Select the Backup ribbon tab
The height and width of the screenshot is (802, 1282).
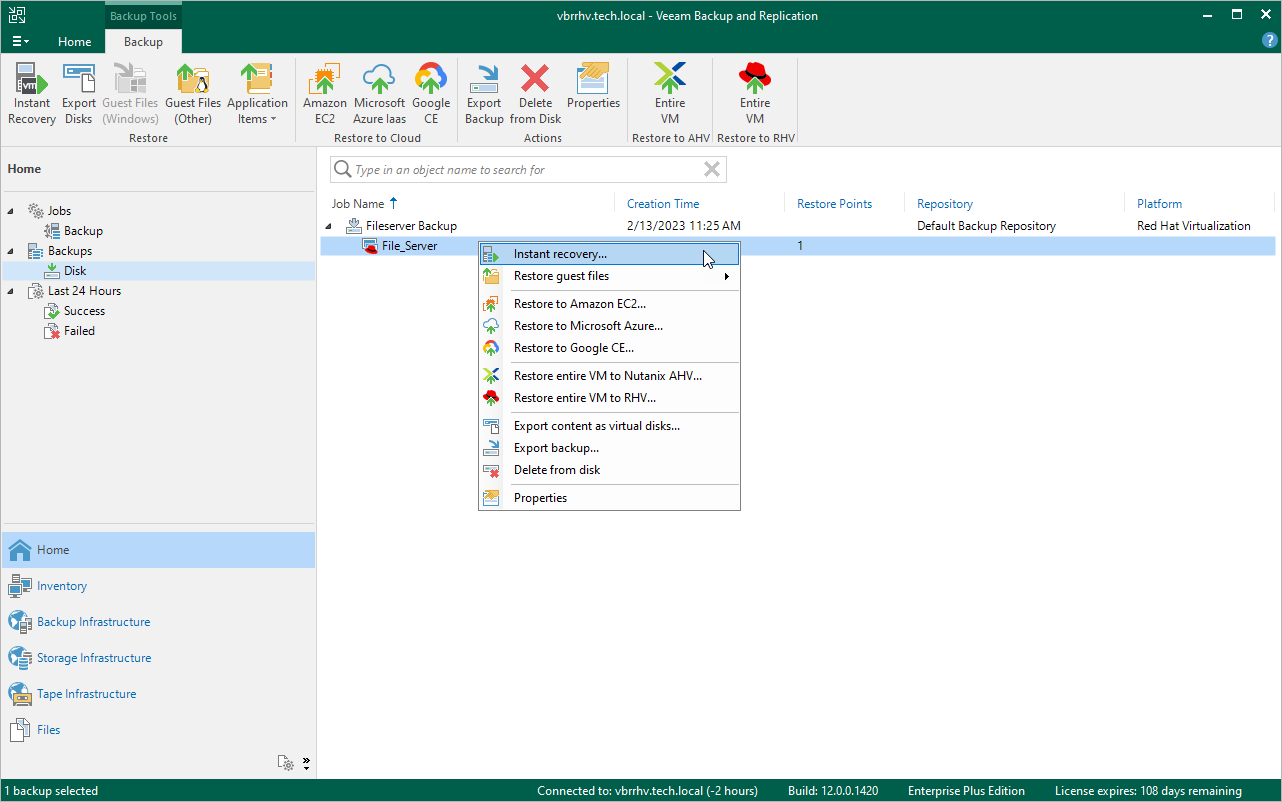[x=143, y=42]
